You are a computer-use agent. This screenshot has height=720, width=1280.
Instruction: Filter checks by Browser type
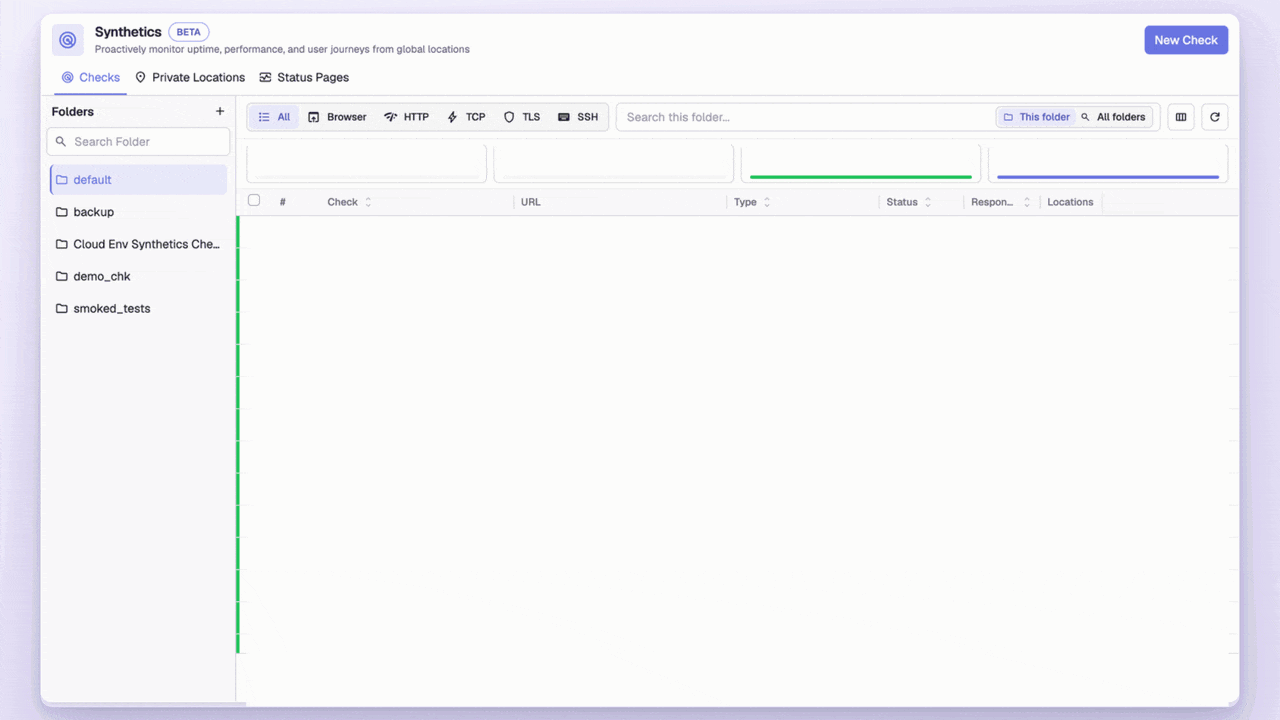[337, 117]
